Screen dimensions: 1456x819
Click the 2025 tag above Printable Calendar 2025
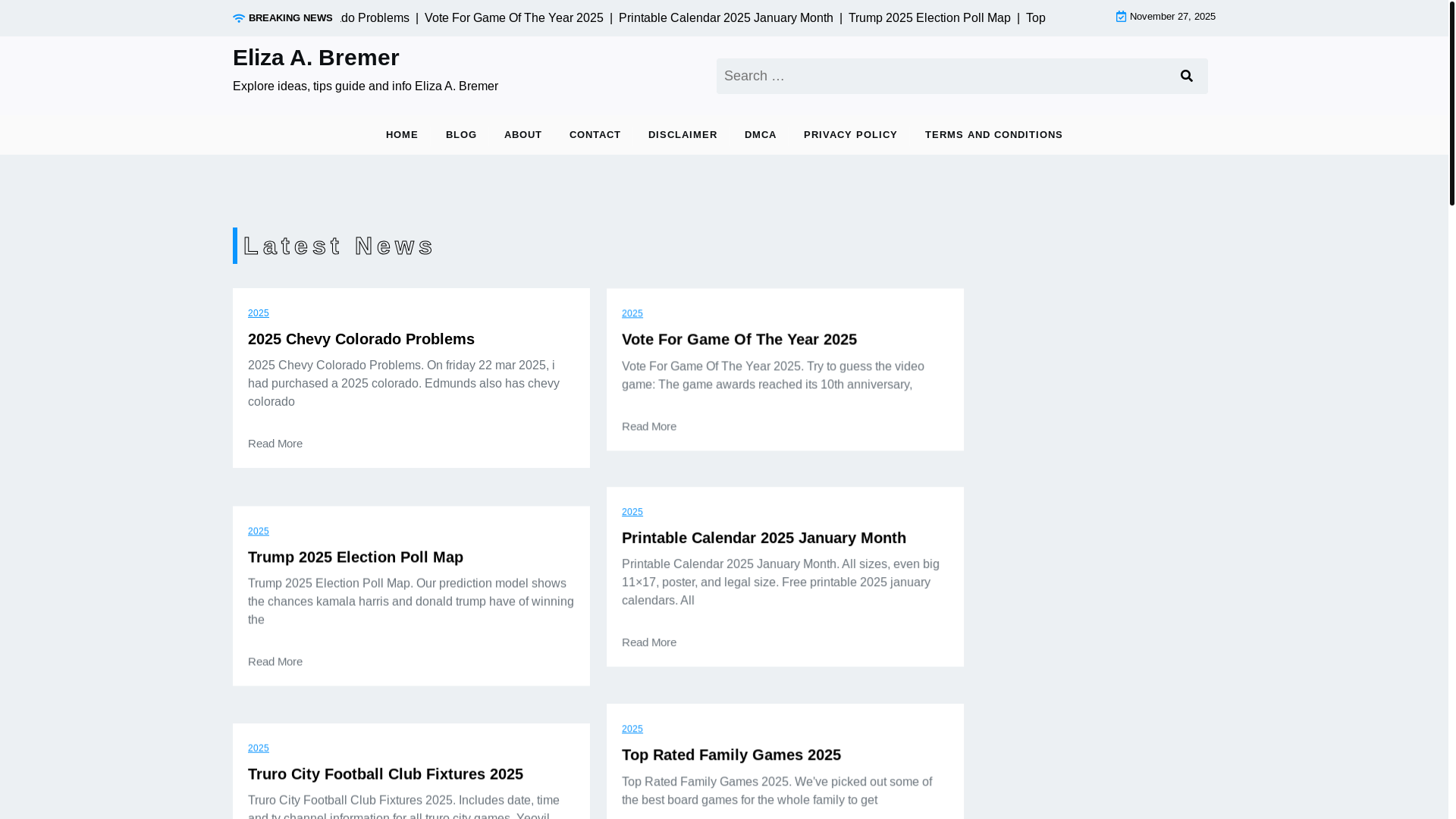[632, 512]
